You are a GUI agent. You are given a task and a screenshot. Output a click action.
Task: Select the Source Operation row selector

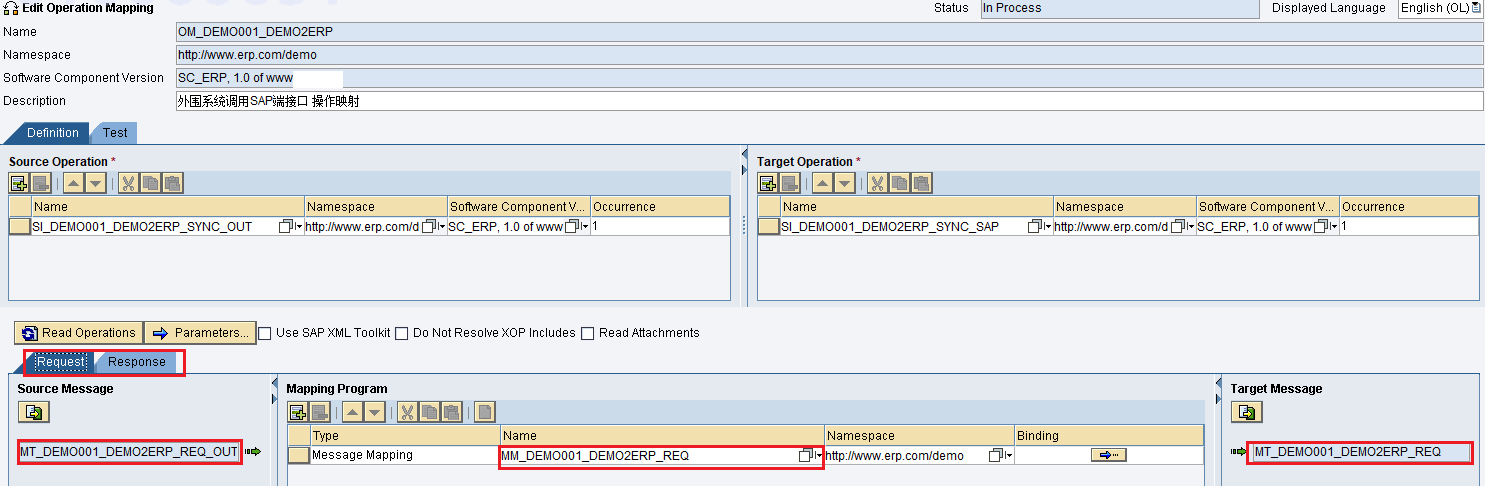20,227
